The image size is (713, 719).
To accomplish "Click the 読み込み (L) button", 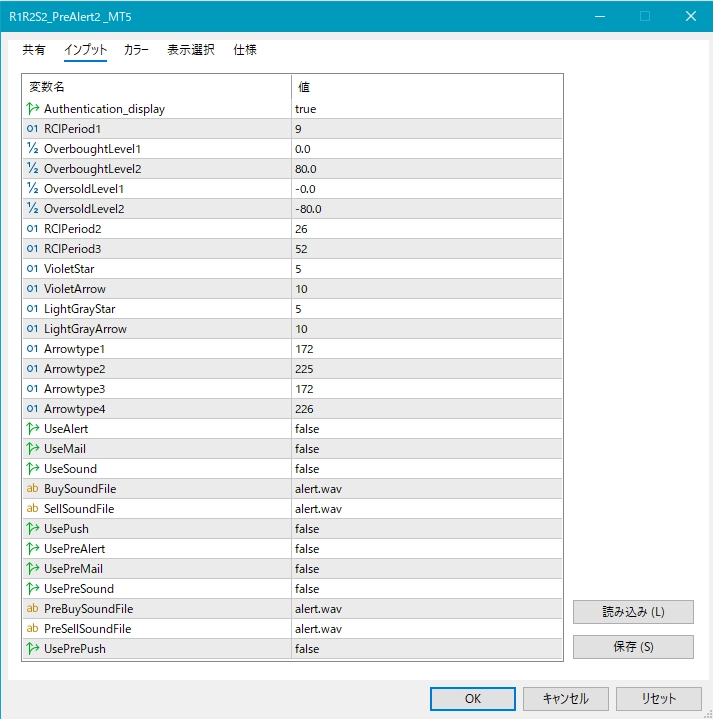I will 633,612.
